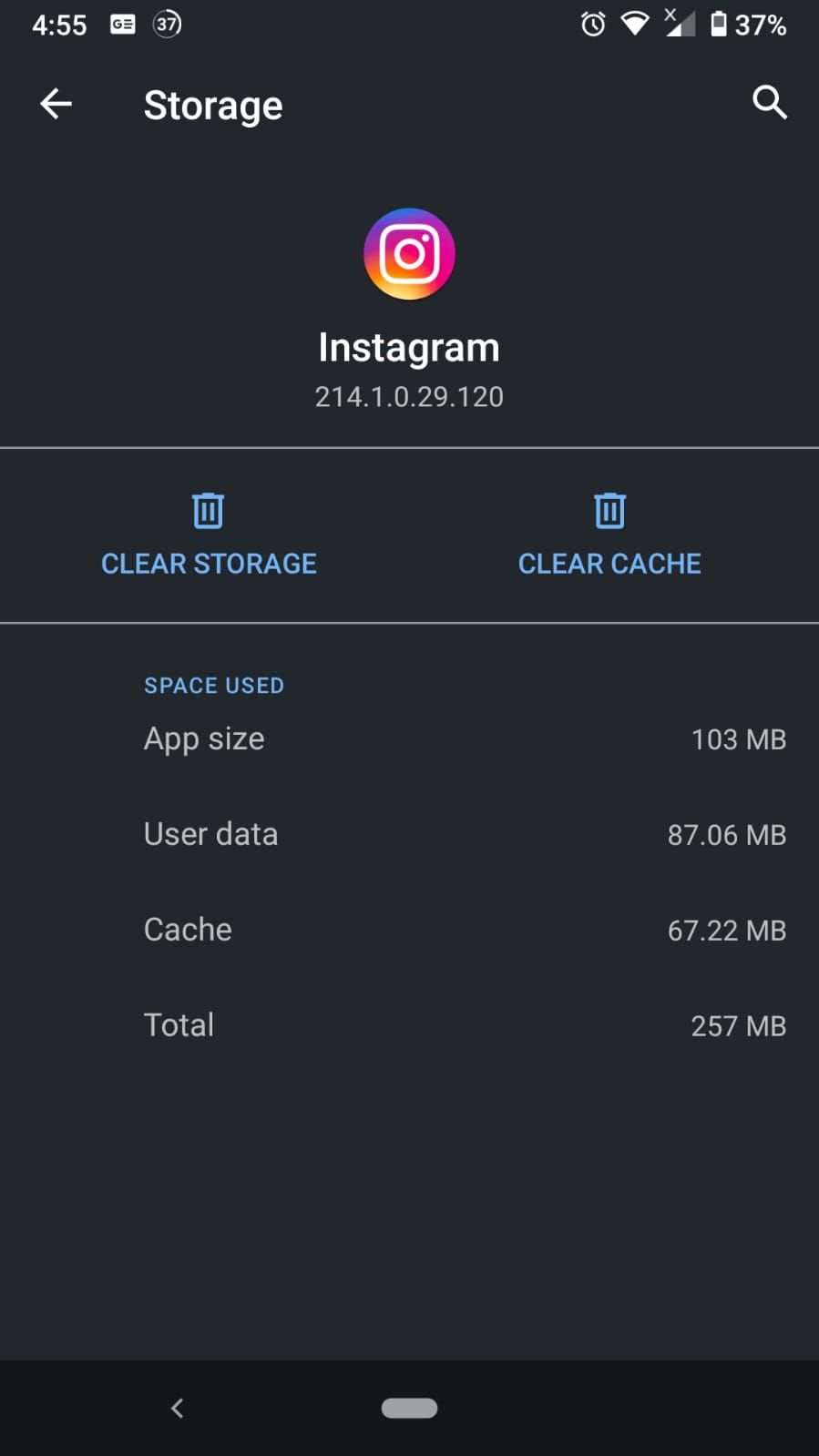Screen dimensions: 819x1456
Task: Tap the cellular signal status icon
Action: [x=679, y=25]
